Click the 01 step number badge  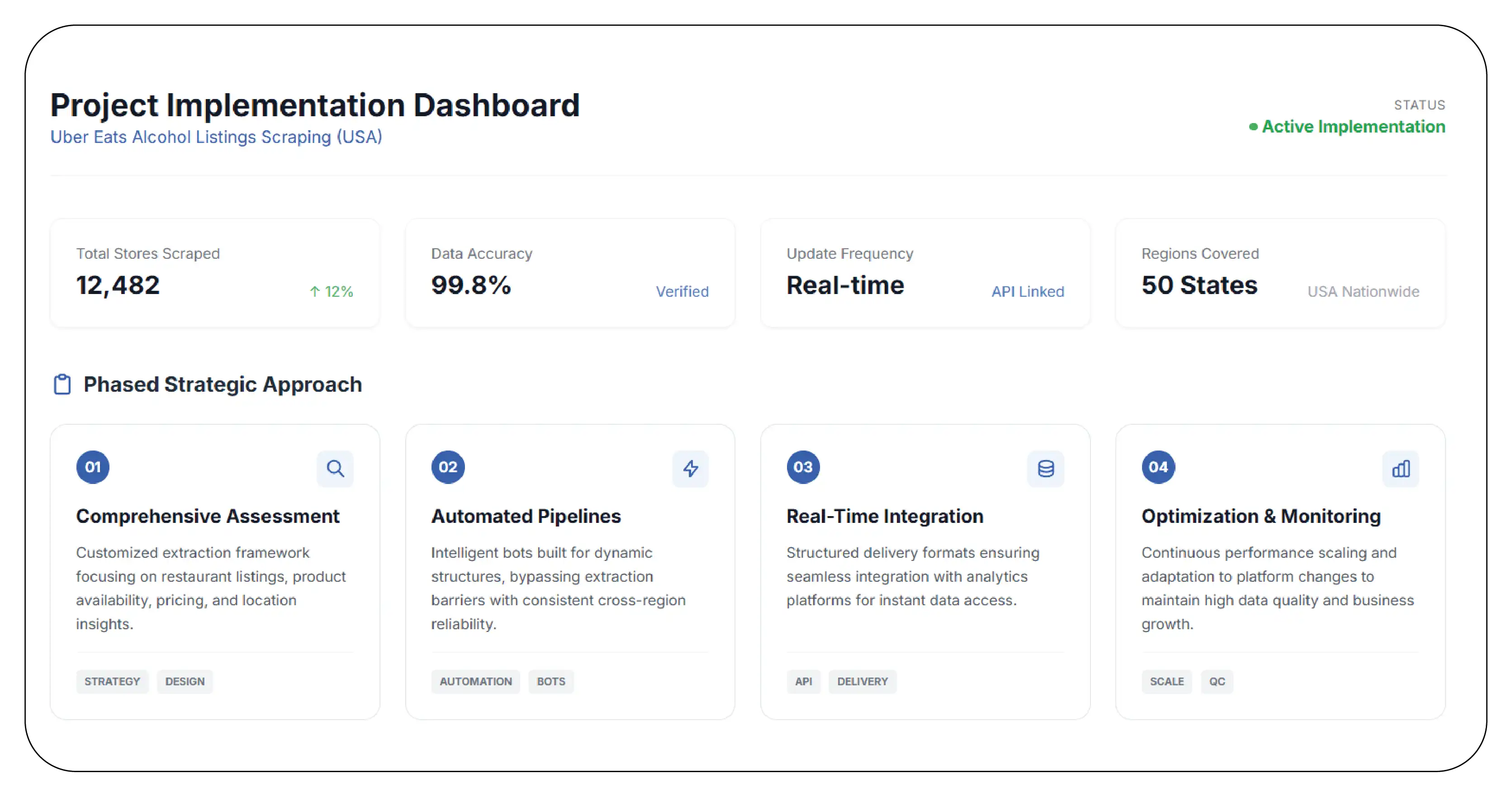coord(93,467)
